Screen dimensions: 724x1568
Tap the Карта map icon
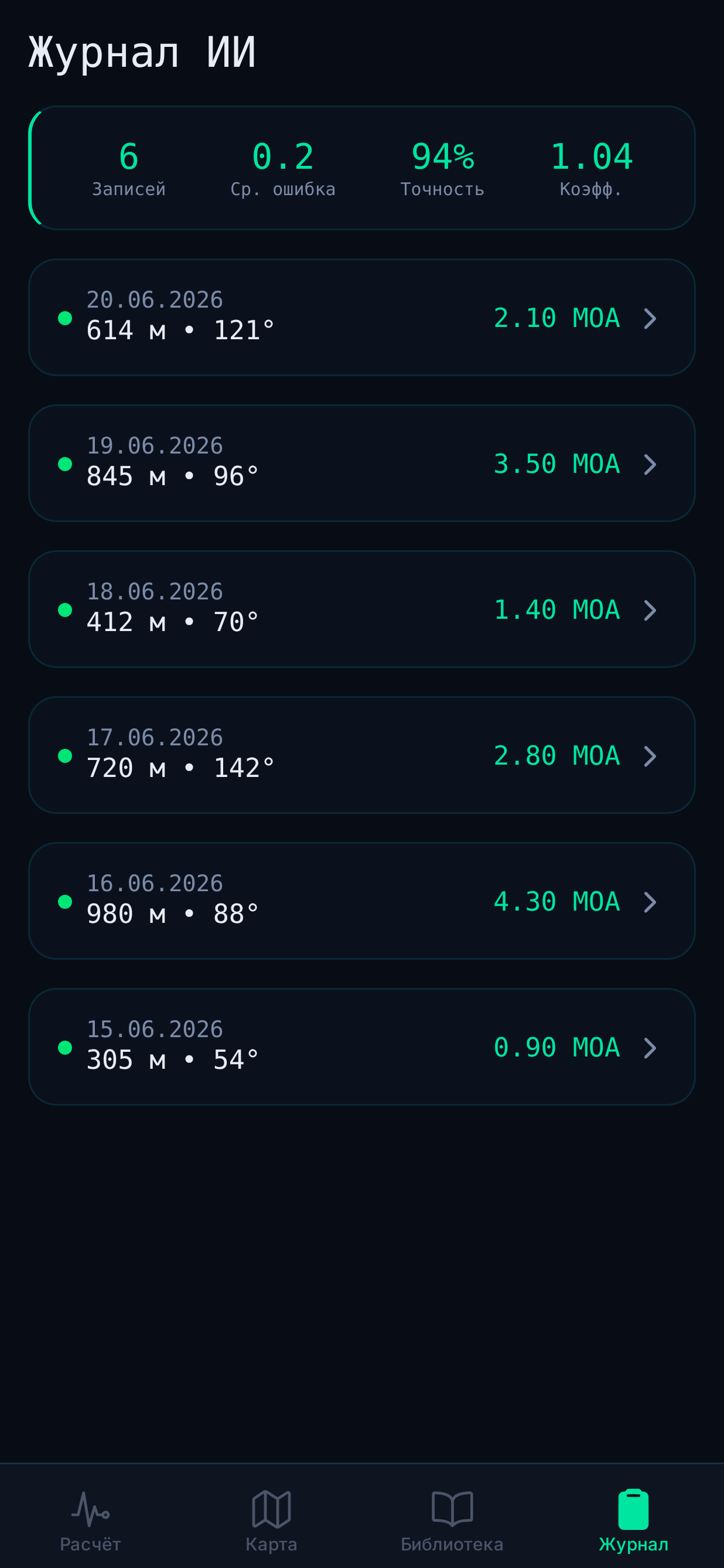coord(271,1509)
